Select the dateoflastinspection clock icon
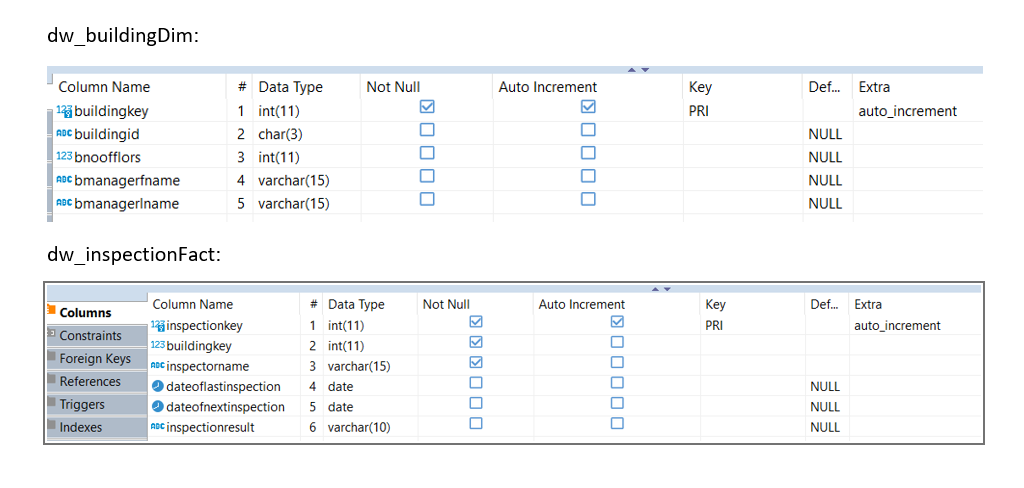The width and height of the screenshot is (1024, 488). (157, 386)
